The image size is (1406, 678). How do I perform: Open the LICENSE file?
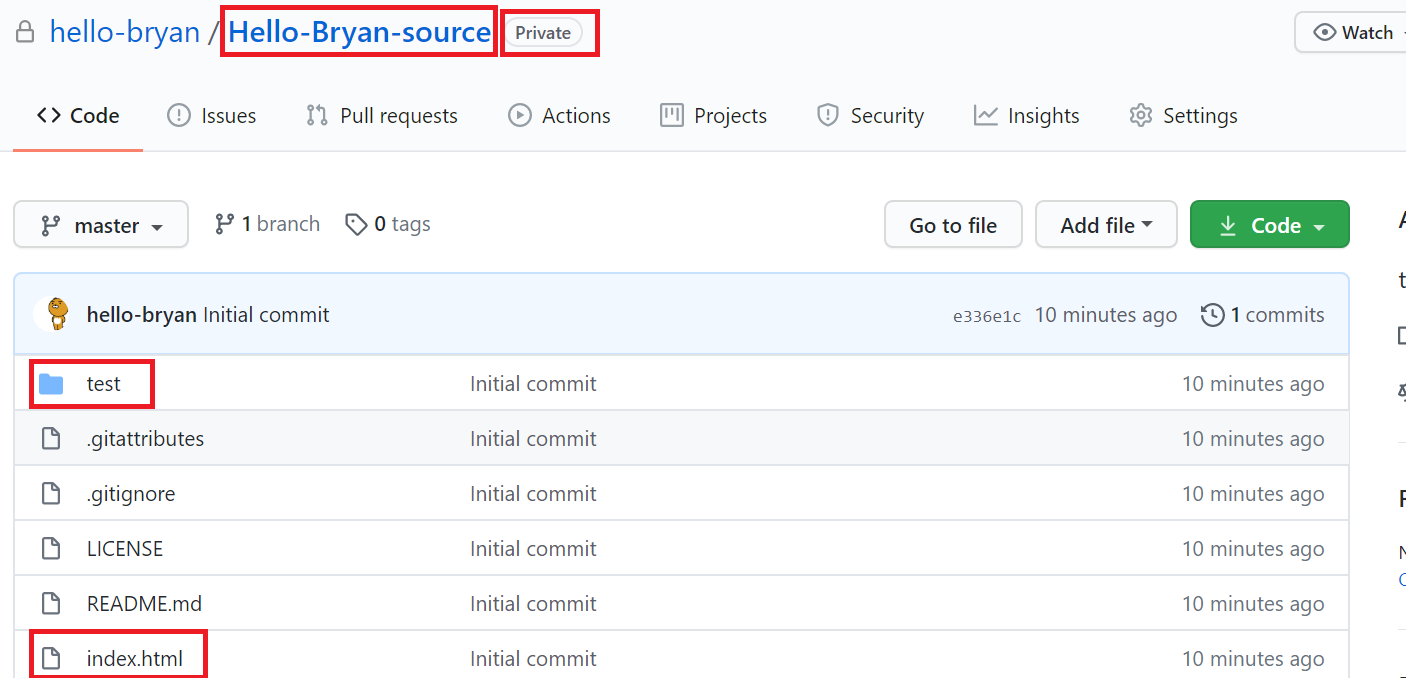[125, 549]
